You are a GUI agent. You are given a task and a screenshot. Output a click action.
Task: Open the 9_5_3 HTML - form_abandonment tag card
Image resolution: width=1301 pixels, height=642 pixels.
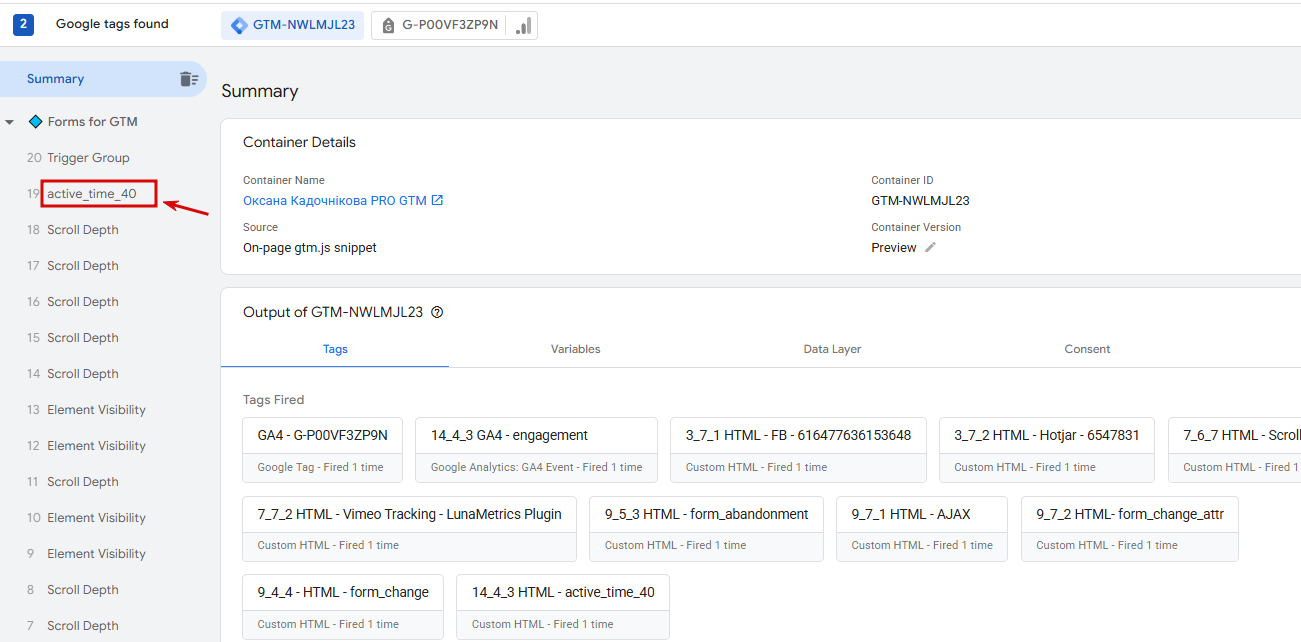(x=706, y=528)
